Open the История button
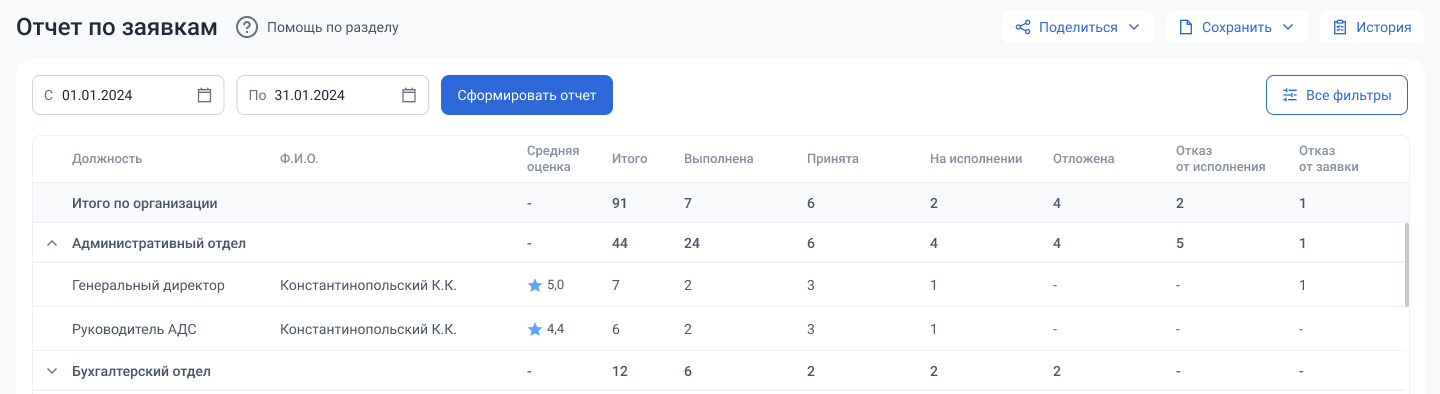The height and width of the screenshot is (394, 1440). (1372, 27)
